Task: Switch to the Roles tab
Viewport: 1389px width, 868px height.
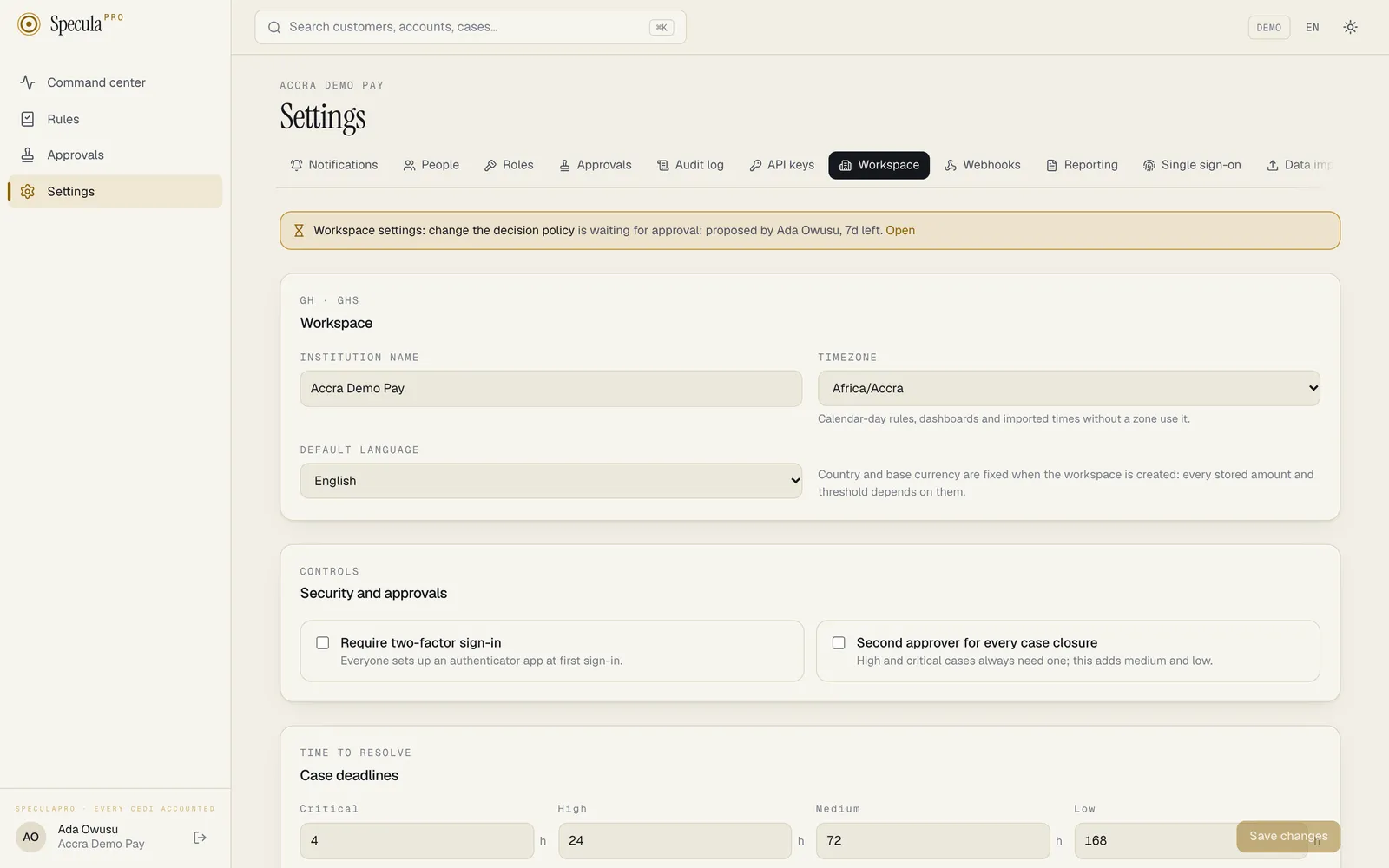Action: click(x=509, y=165)
